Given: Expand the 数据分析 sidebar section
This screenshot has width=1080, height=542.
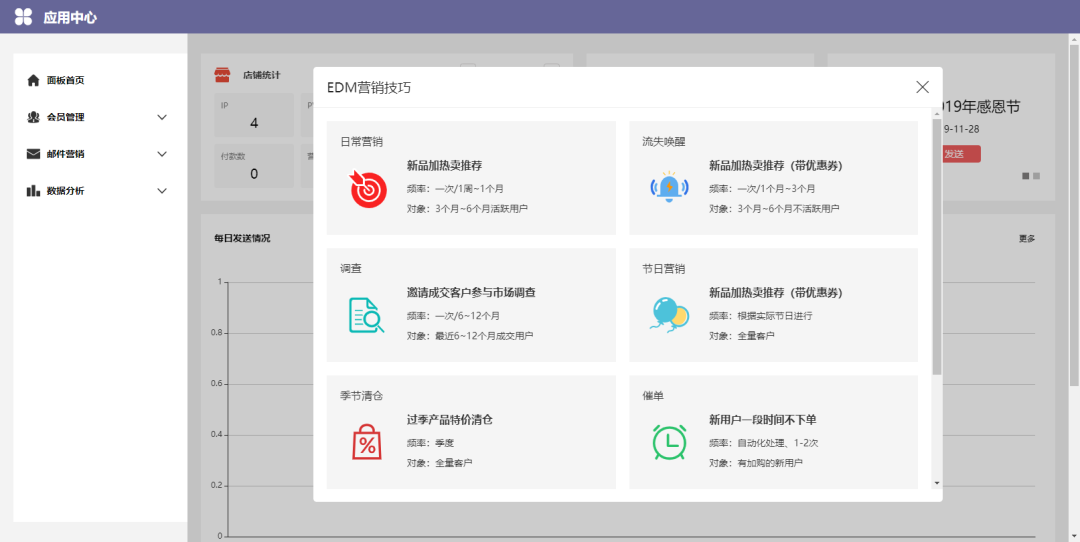Looking at the screenshot, I should [x=162, y=191].
